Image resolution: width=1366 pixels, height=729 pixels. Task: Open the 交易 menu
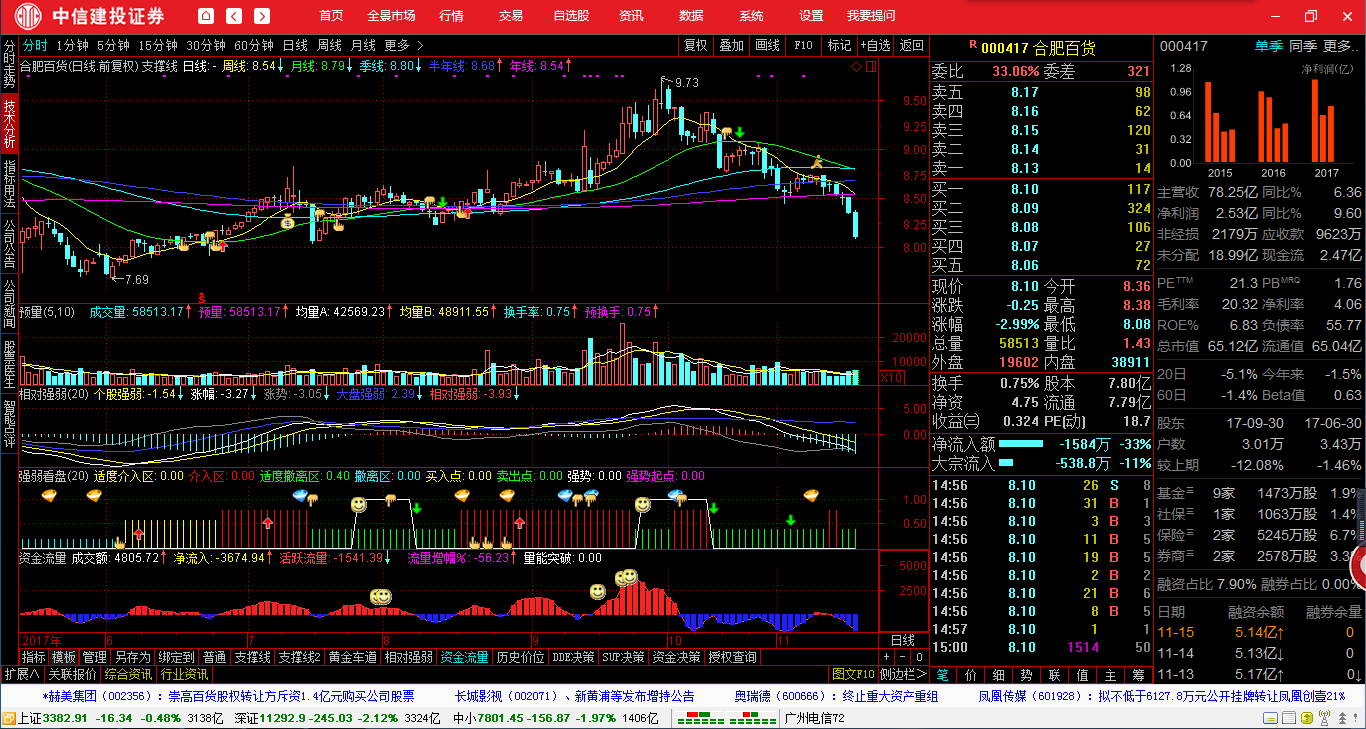click(511, 16)
